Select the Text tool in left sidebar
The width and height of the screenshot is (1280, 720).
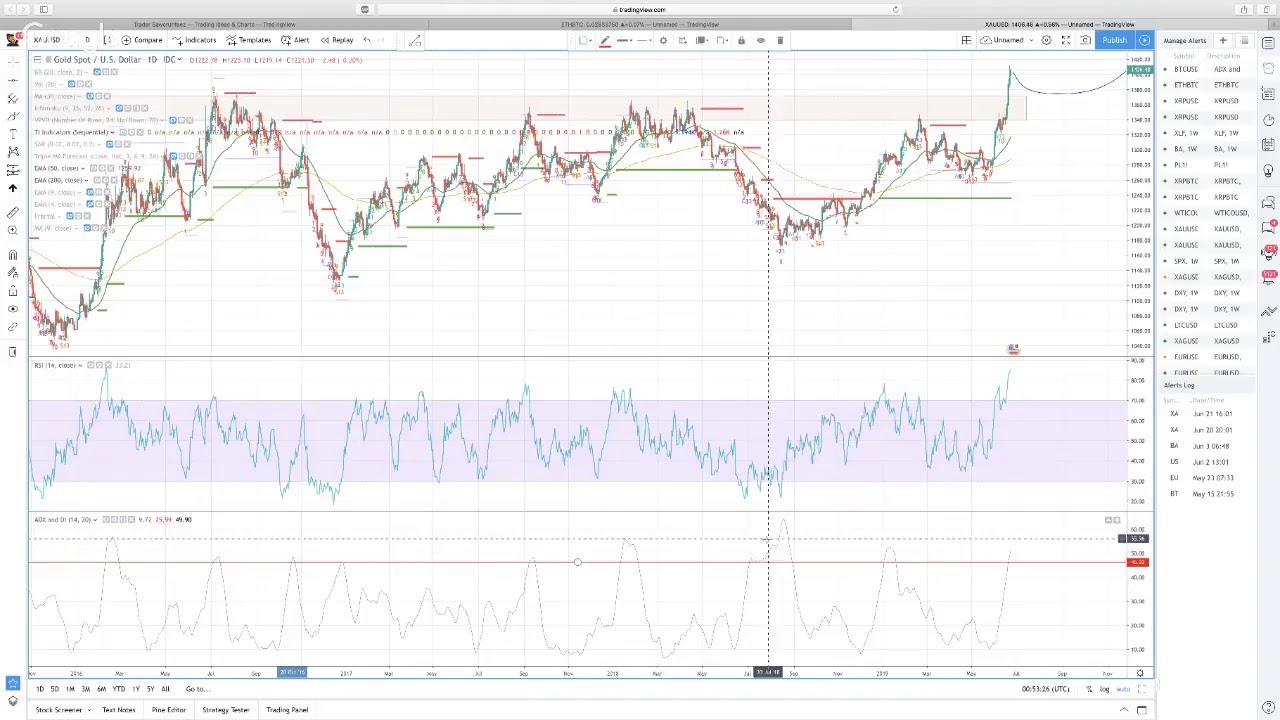pos(13,134)
